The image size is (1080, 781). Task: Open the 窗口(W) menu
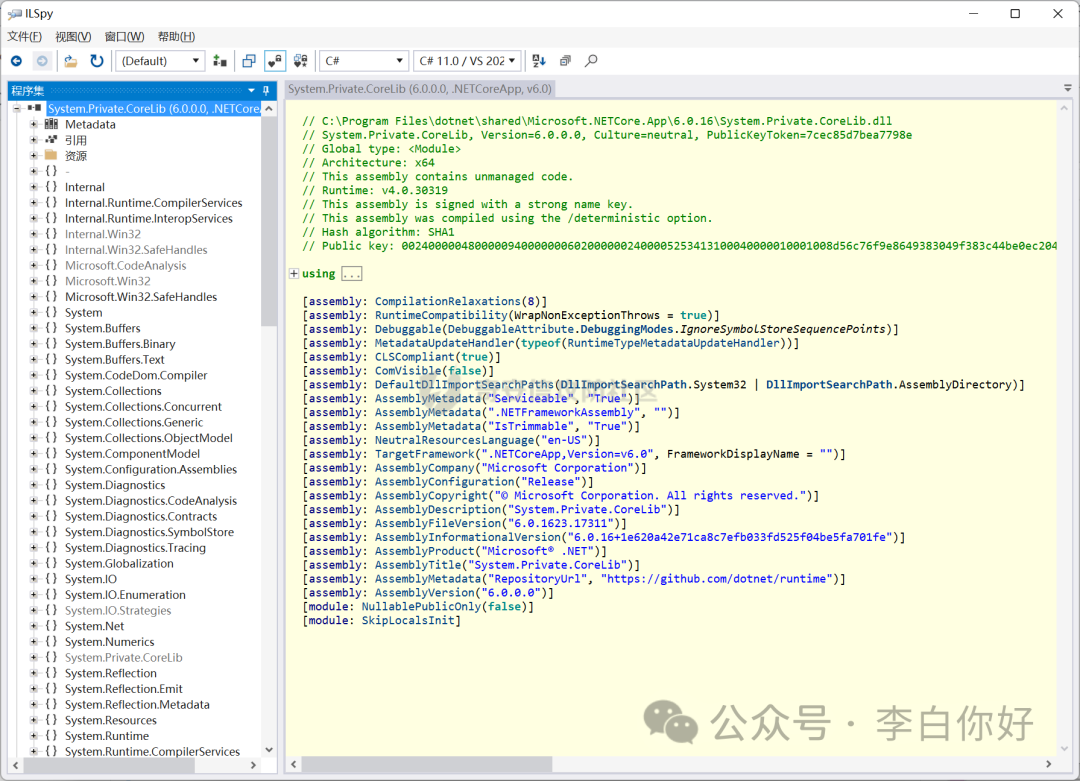(x=125, y=37)
